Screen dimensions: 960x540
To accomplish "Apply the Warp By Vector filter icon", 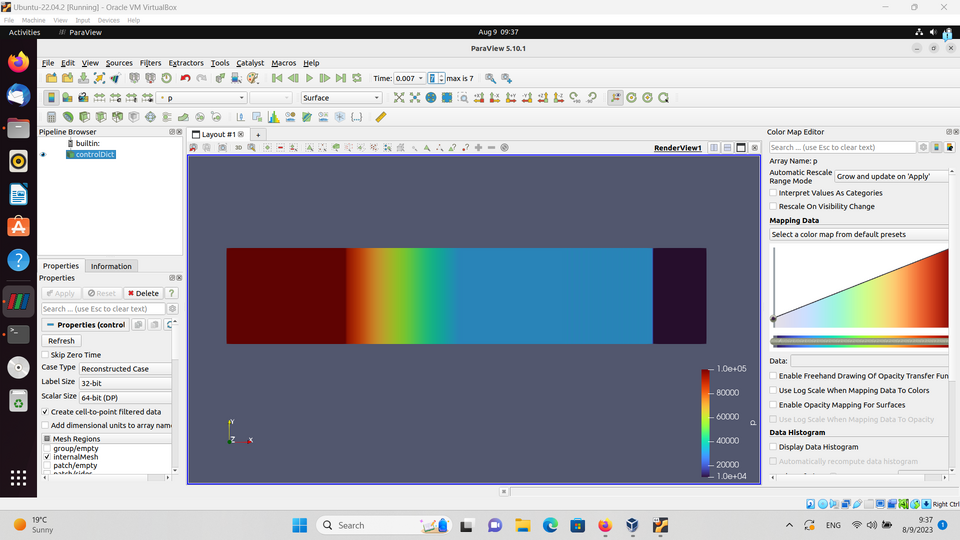I will click(183, 117).
